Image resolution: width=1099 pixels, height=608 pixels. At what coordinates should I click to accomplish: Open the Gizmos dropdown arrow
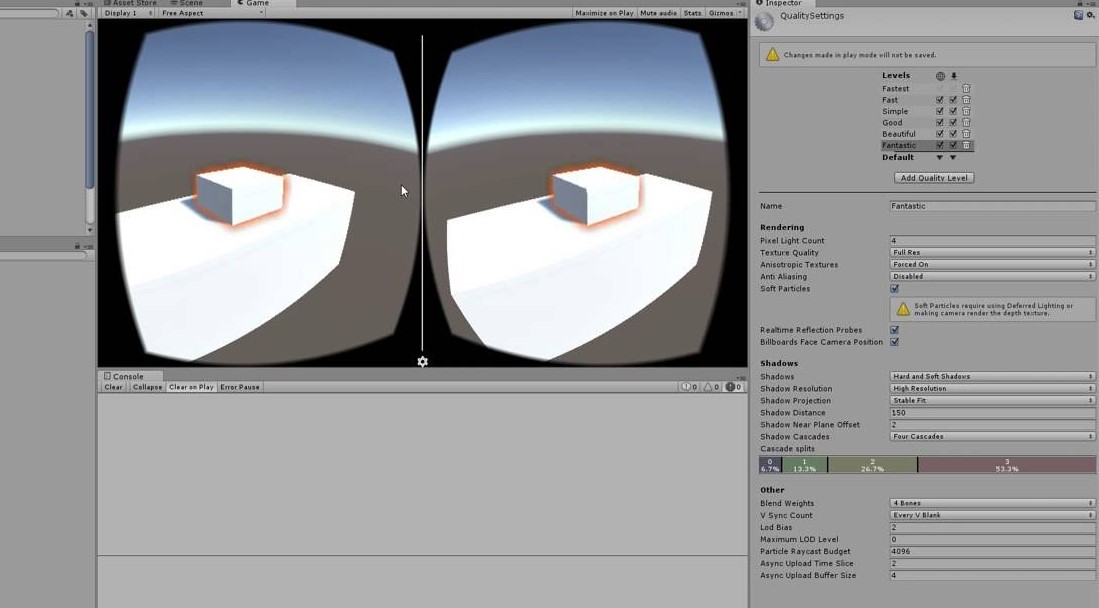[x=740, y=13]
